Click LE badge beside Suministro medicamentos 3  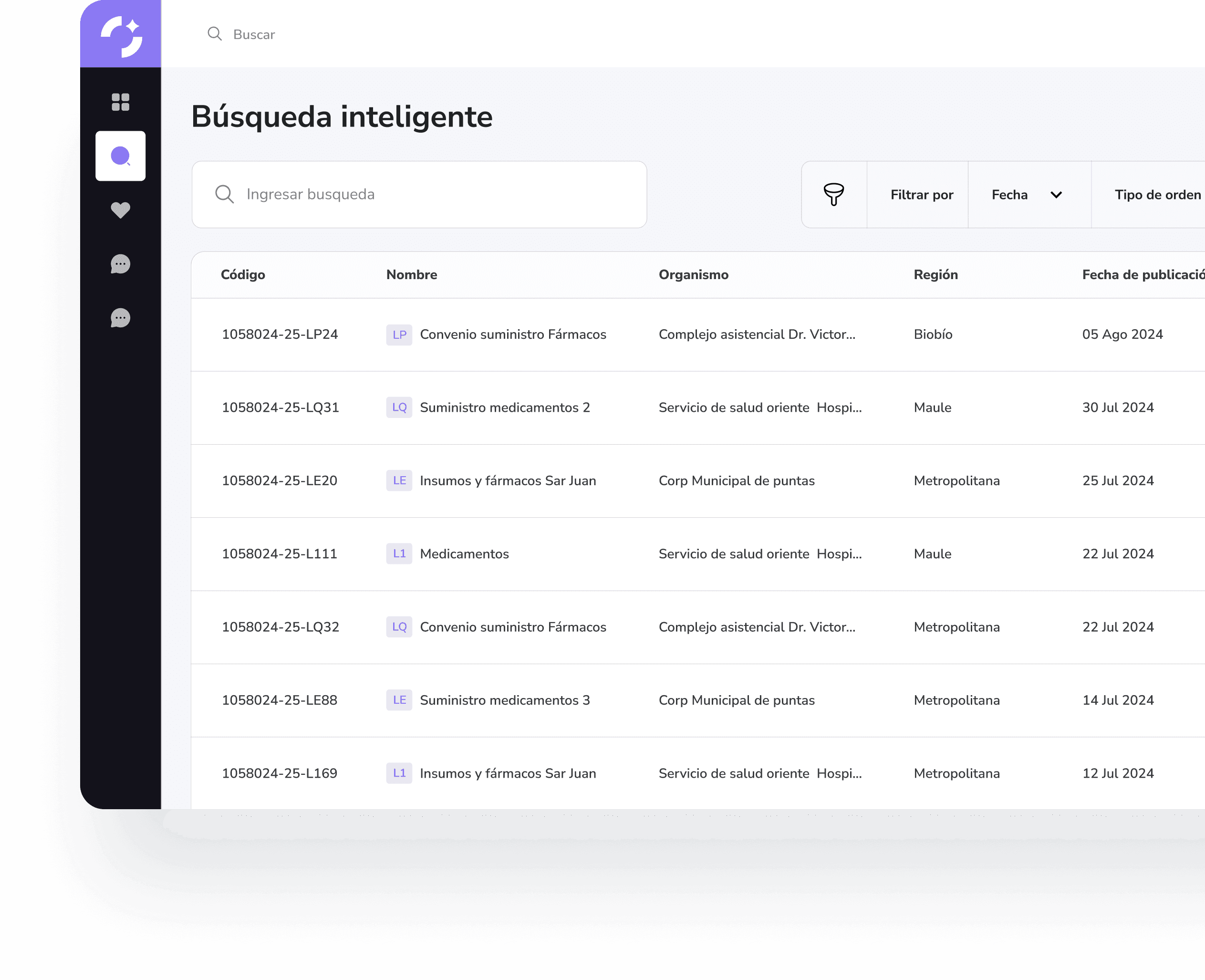click(x=399, y=700)
